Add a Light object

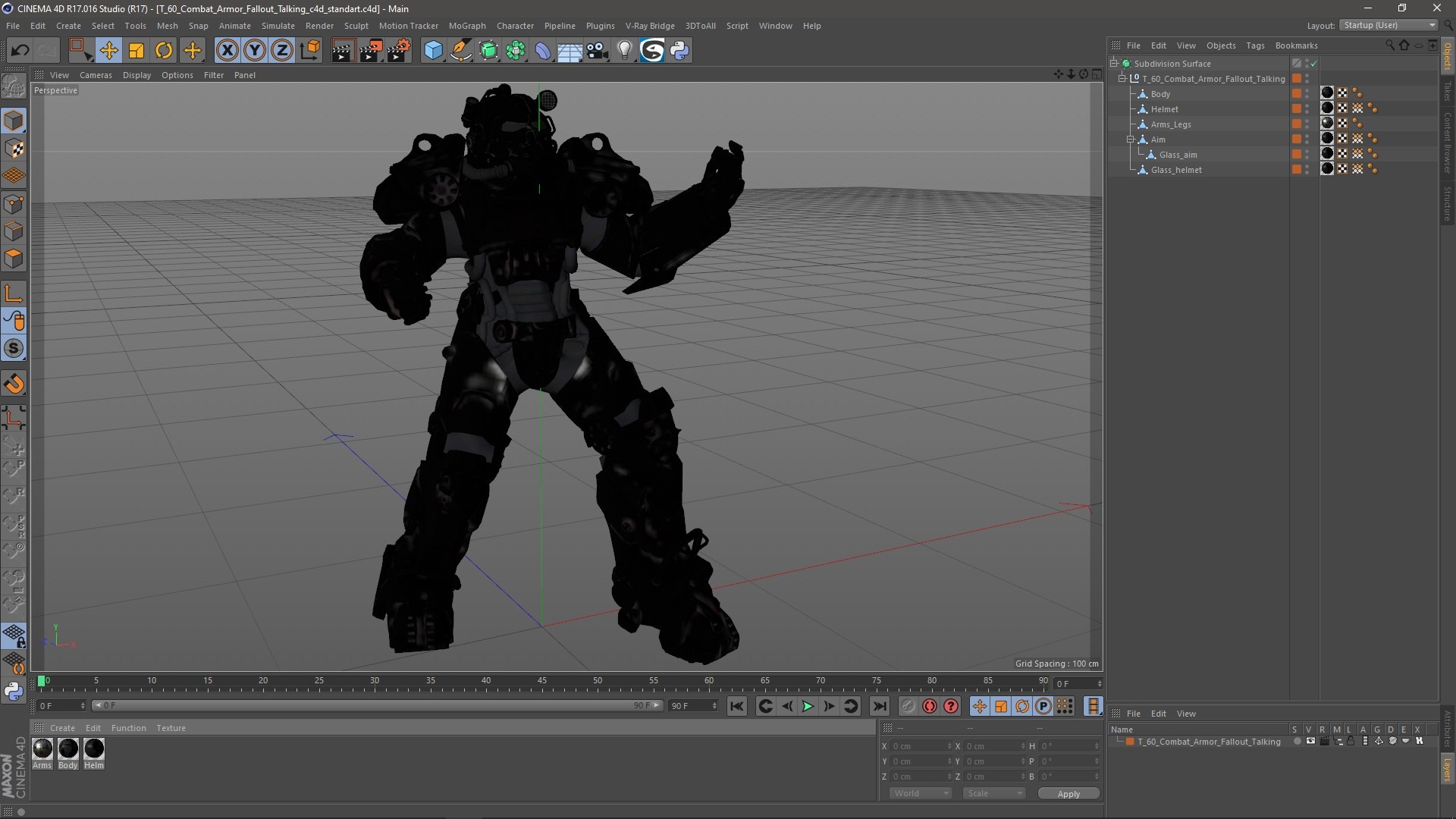click(x=624, y=51)
